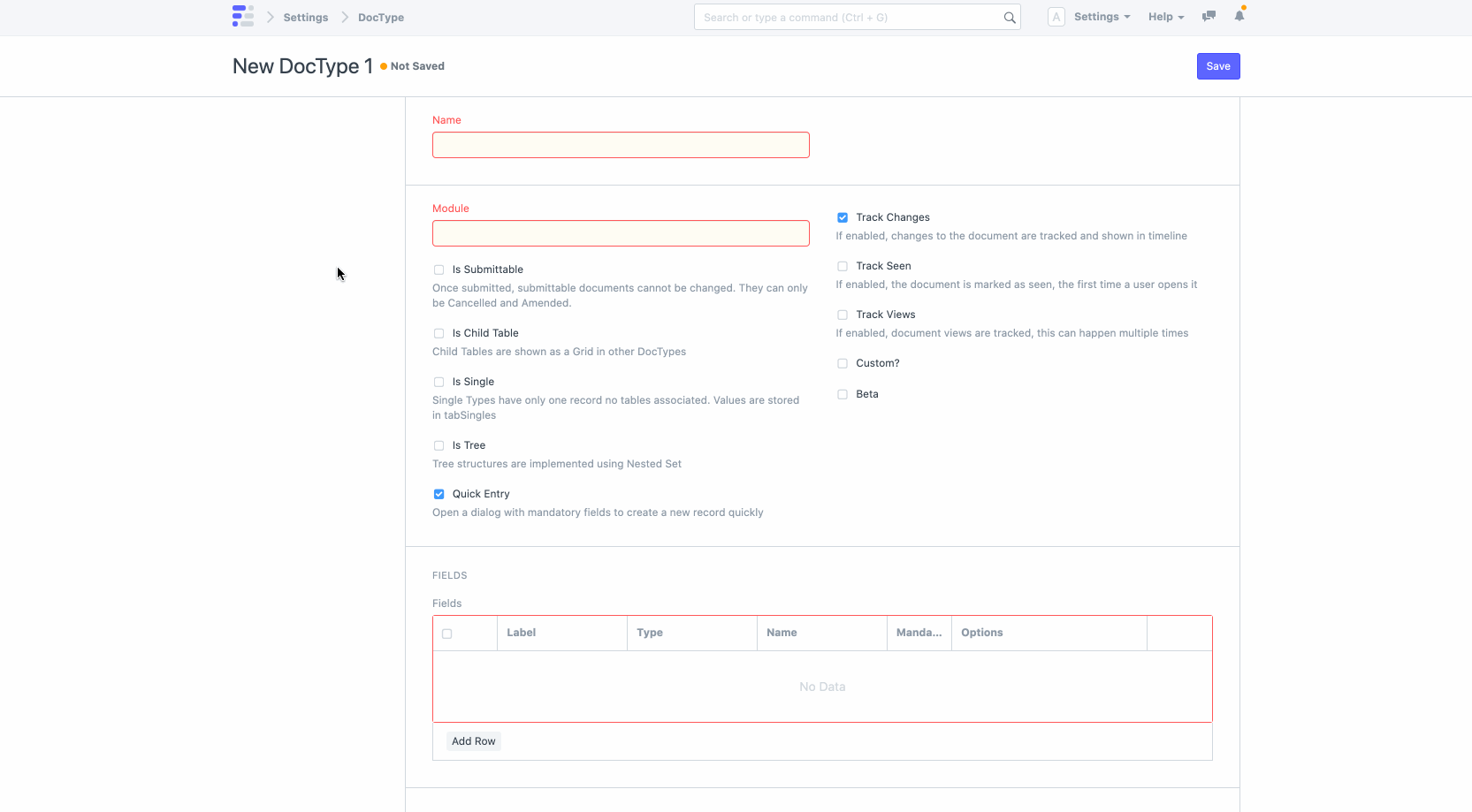
Task: Click inside the Module input field
Action: (x=620, y=232)
